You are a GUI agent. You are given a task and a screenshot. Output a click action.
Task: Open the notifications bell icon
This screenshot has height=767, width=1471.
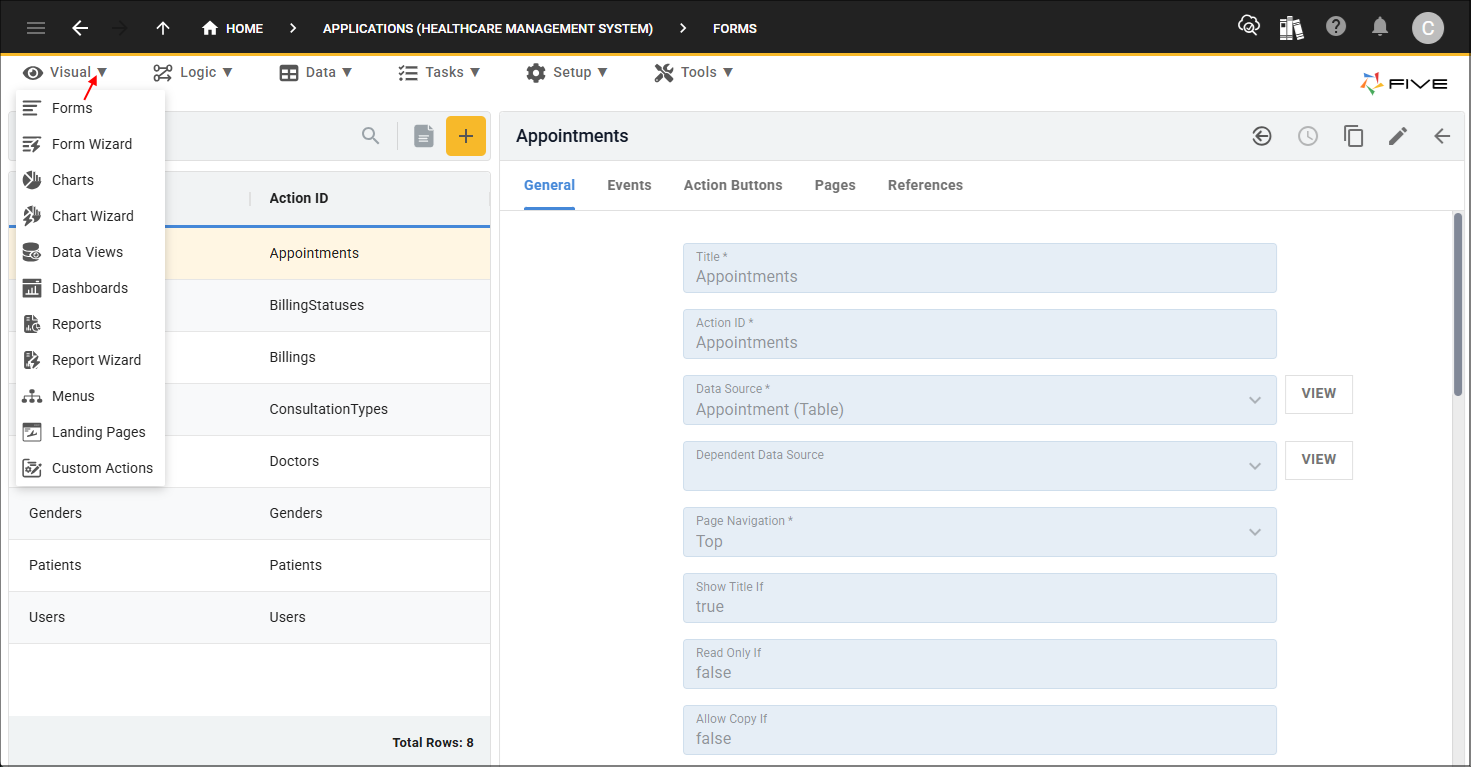(1380, 27)
